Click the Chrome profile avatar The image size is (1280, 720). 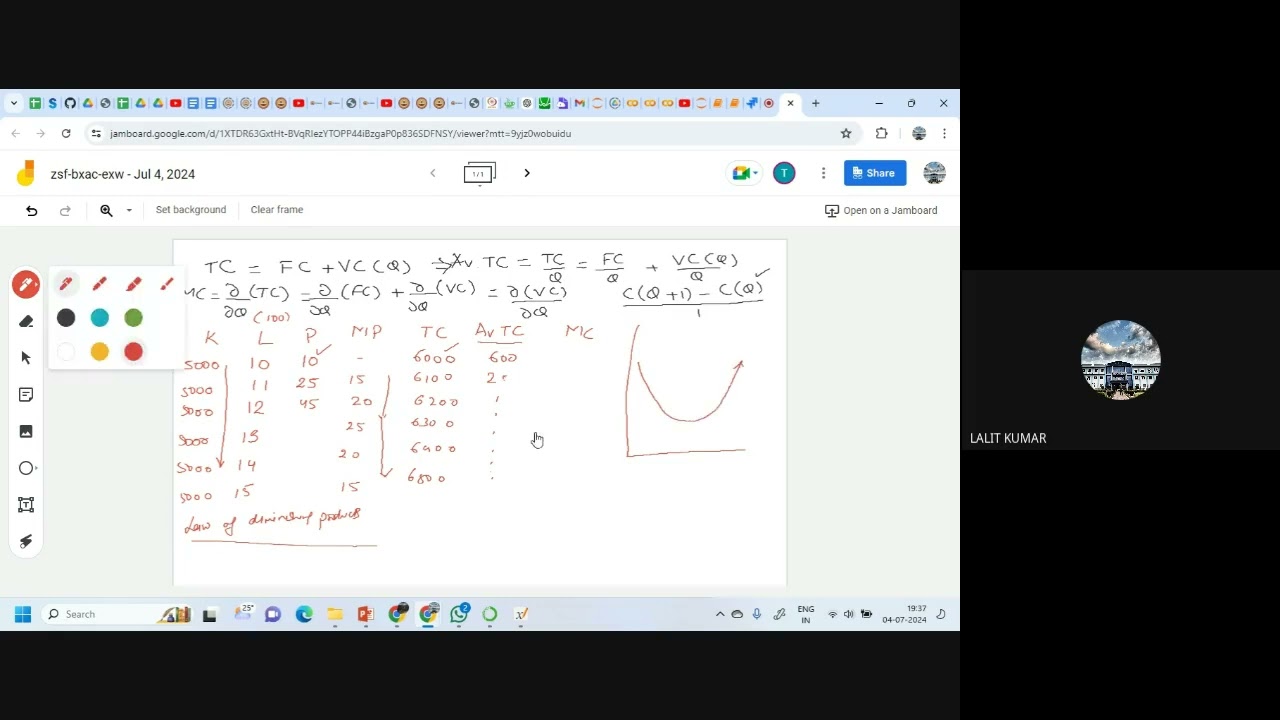[x=918, y=133]
